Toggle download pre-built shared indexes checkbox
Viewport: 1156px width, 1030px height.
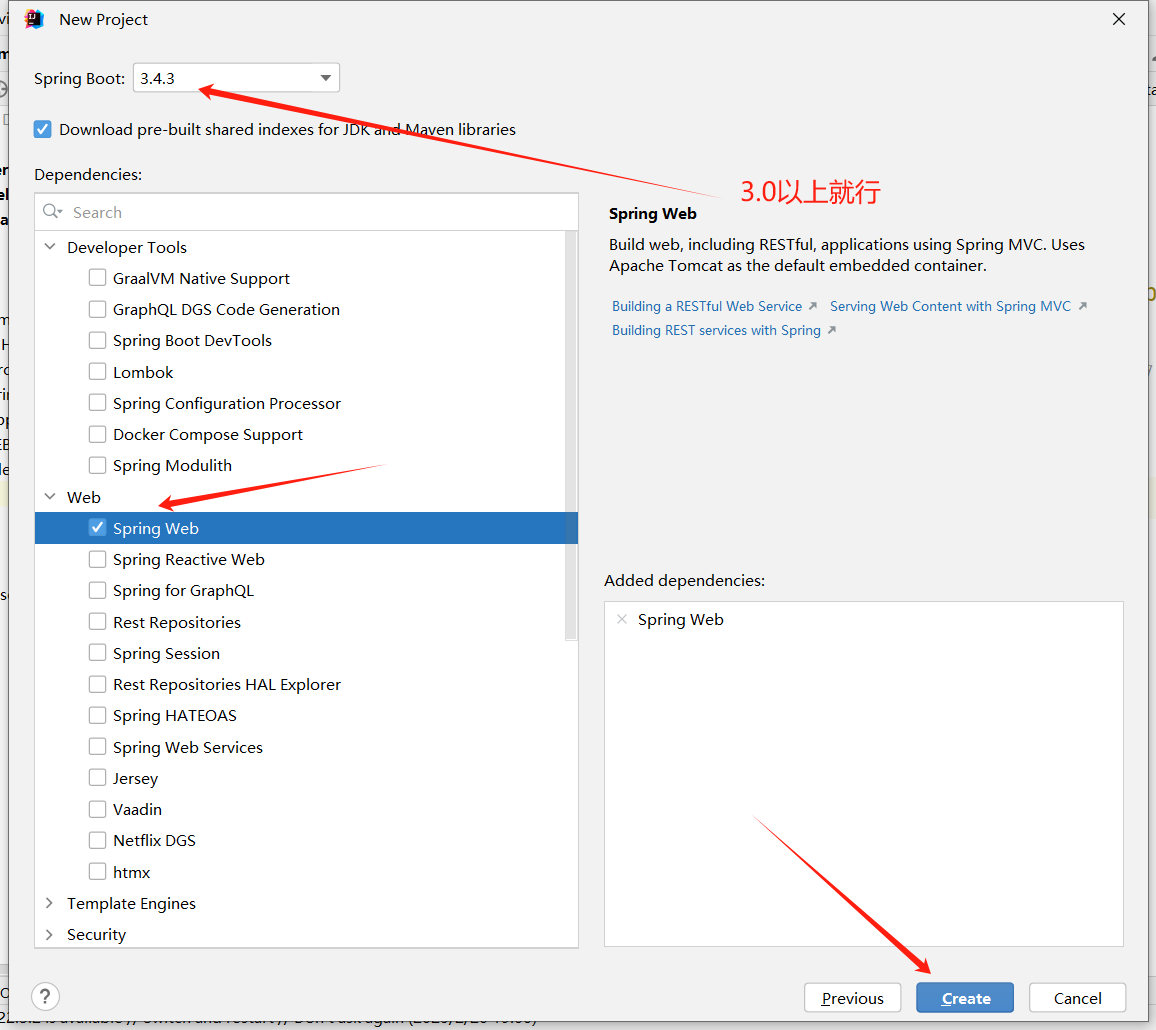tap(43, 130)
